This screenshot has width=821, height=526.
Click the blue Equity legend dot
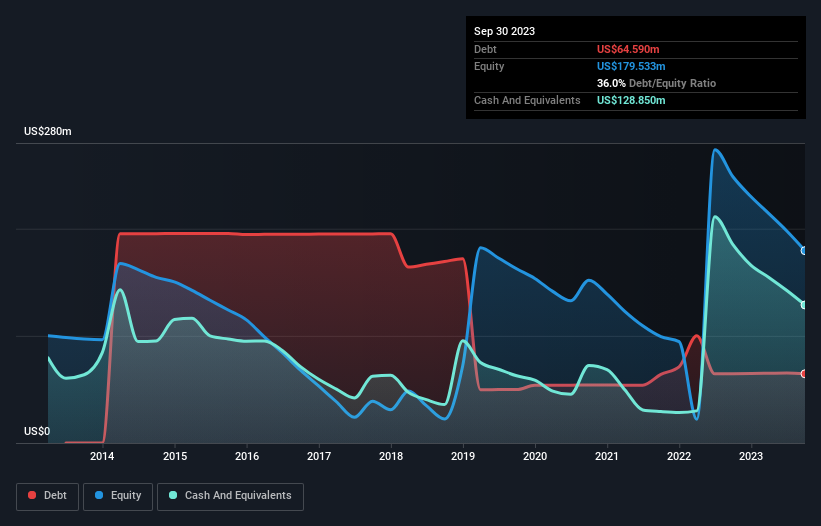point(99,495)
